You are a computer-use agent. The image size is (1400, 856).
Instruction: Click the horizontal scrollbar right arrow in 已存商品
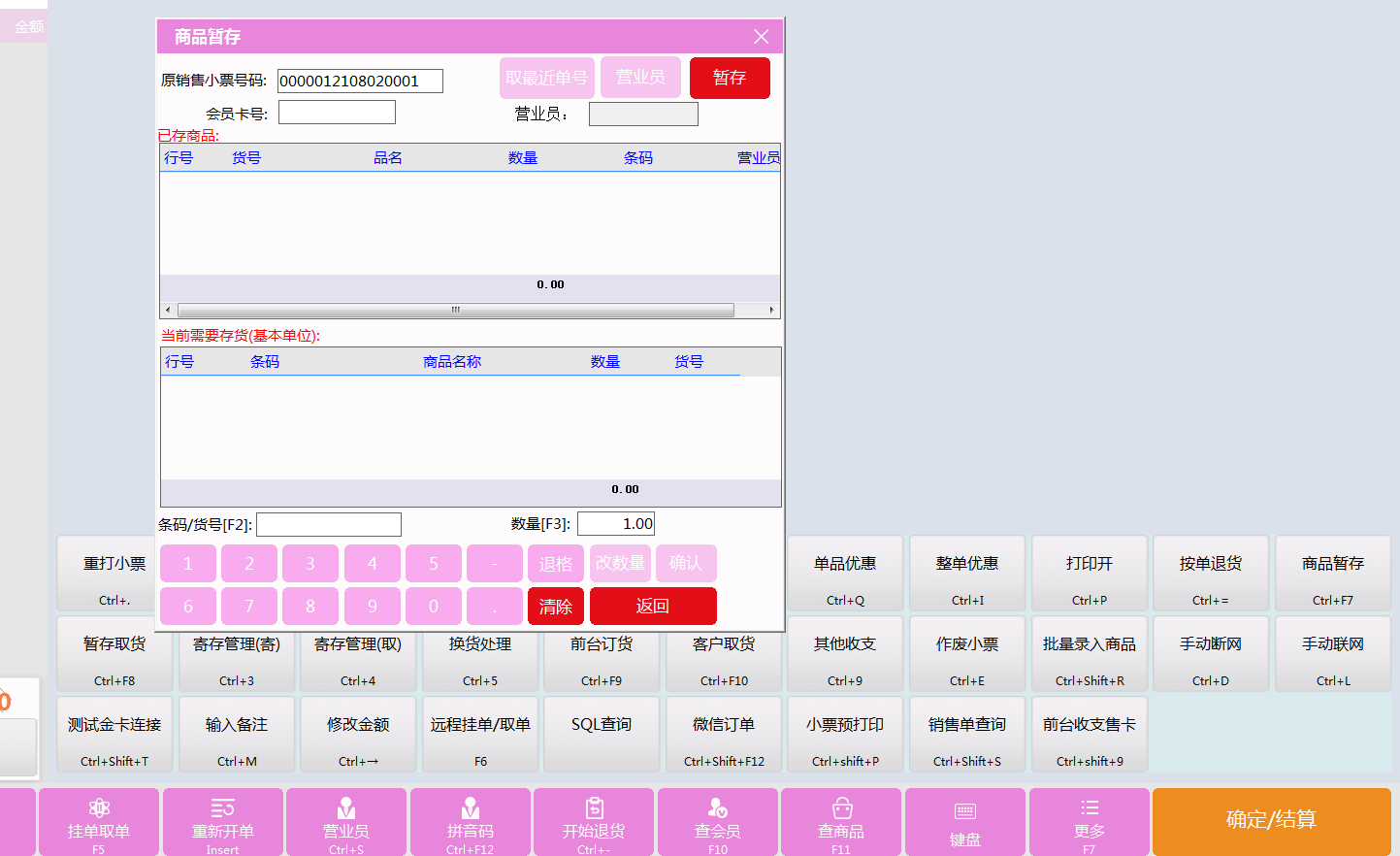771,311
